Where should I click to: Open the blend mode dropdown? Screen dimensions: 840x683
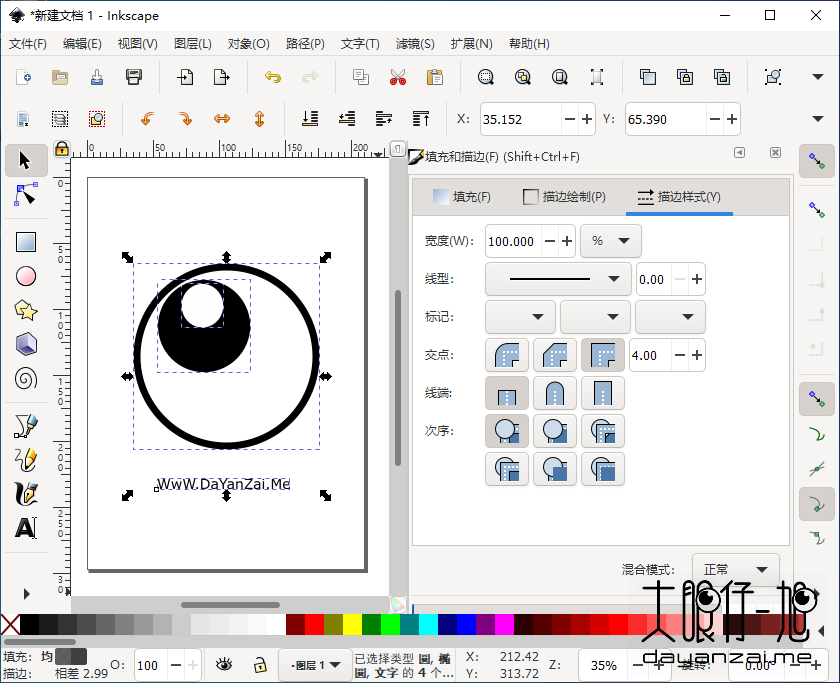click(x=736, y=569)
